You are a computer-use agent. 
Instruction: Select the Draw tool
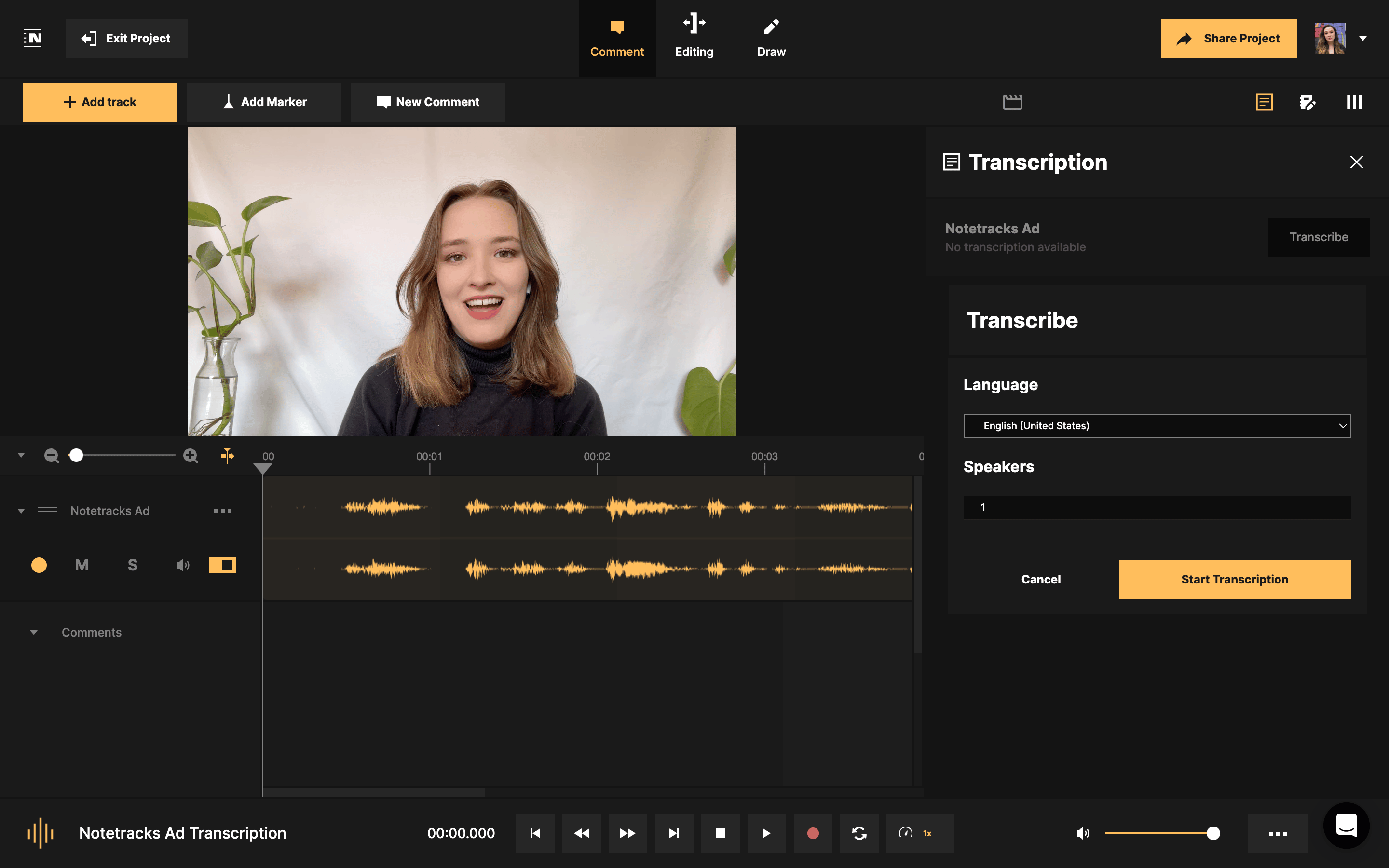point(771,36)
